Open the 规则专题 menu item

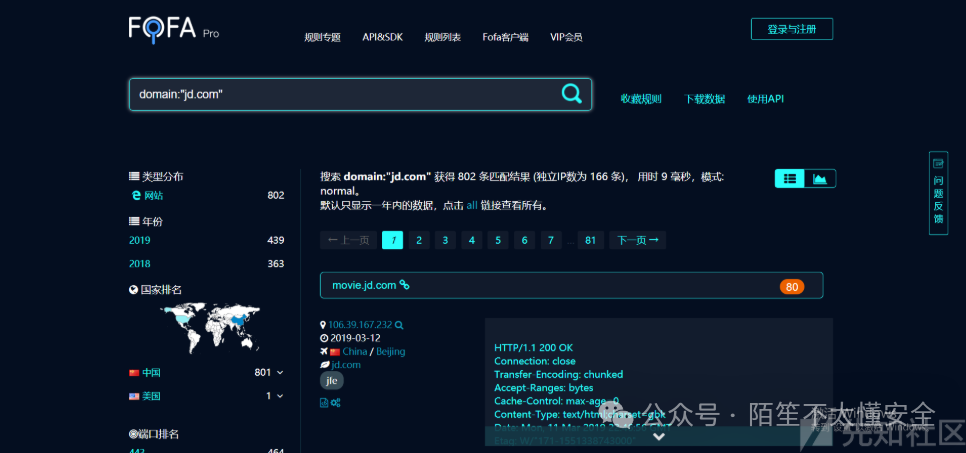322,37
